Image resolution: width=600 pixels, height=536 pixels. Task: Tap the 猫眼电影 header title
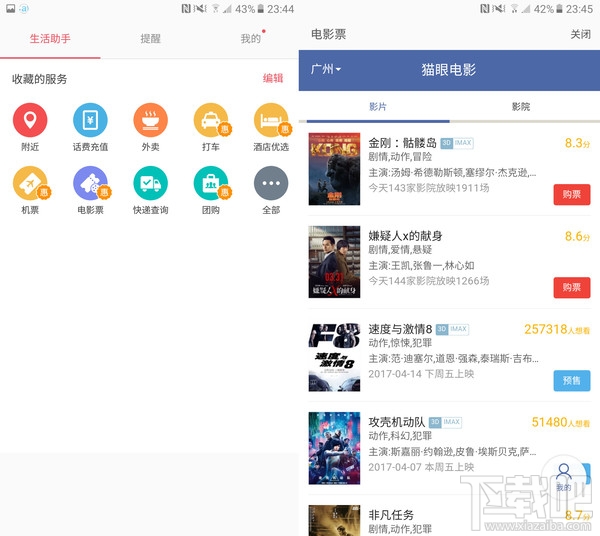(448, 70)
